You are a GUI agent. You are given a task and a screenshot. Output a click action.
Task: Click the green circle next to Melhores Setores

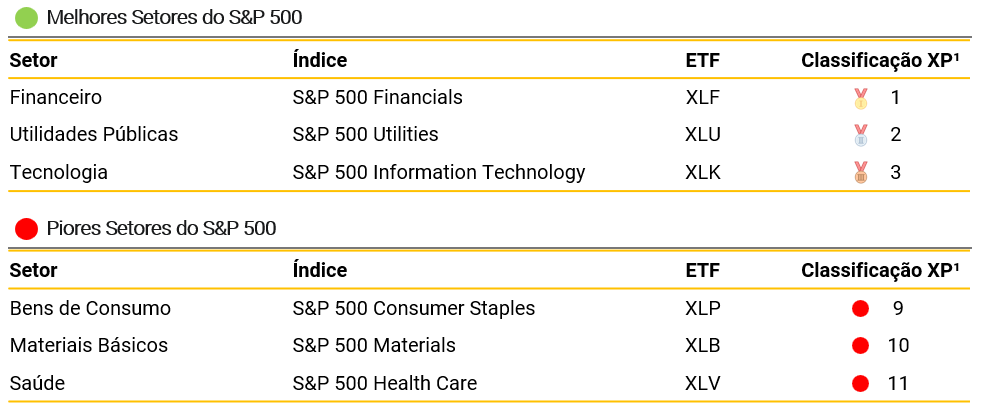27,18
